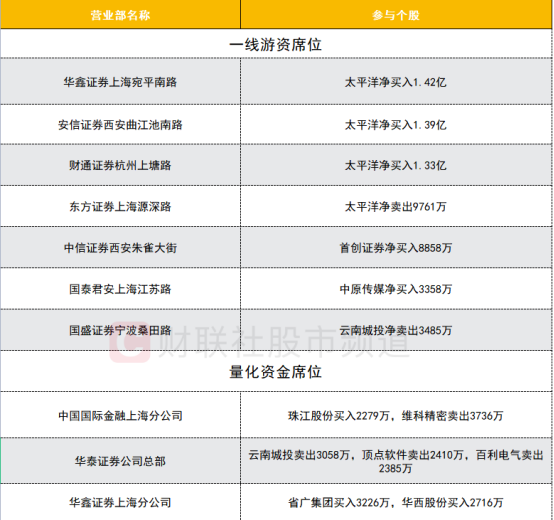Image resolution: width=554 pixels, height=520 pixels.
Task: Select the 一线游资席位 section title
Action: 276,45
